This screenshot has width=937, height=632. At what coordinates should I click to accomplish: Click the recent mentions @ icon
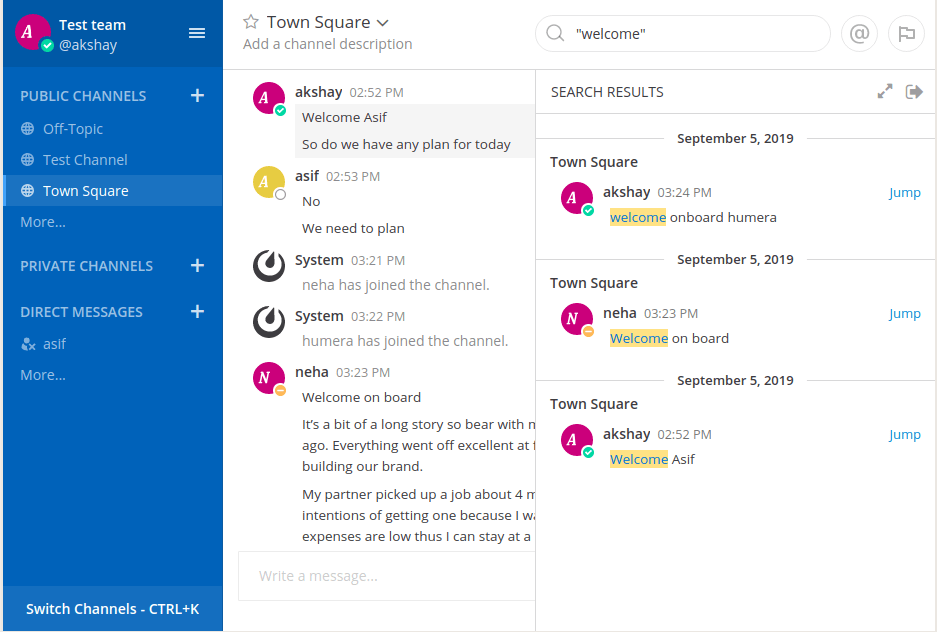[x=859, y=33]
